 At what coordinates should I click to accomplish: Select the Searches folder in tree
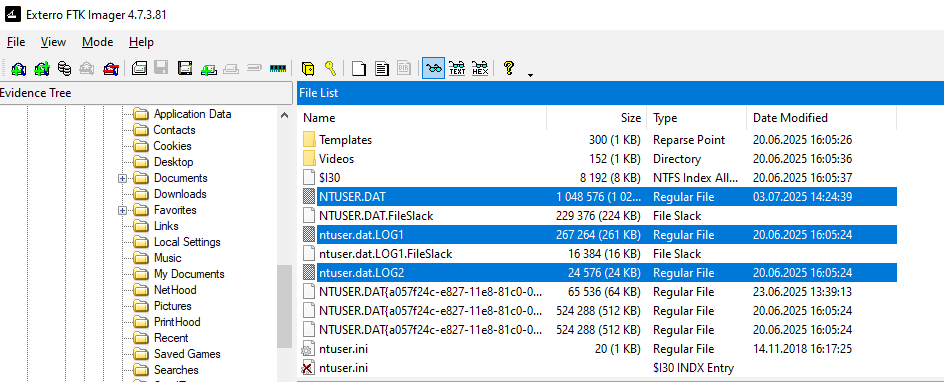pyautogui.click(x=176, y=370)
